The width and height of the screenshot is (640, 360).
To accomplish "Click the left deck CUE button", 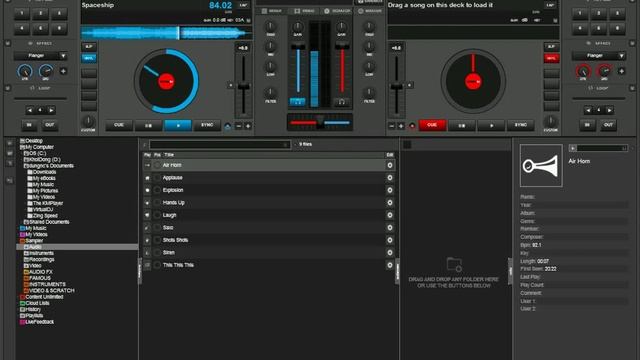I will pos(119,125).
